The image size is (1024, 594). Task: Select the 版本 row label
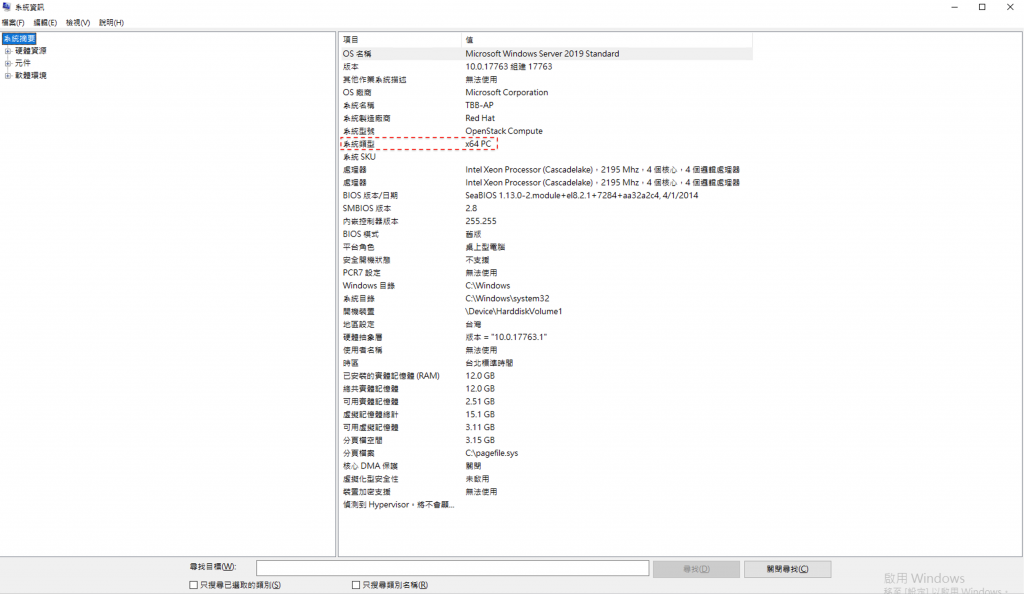[x=351, y=67]
